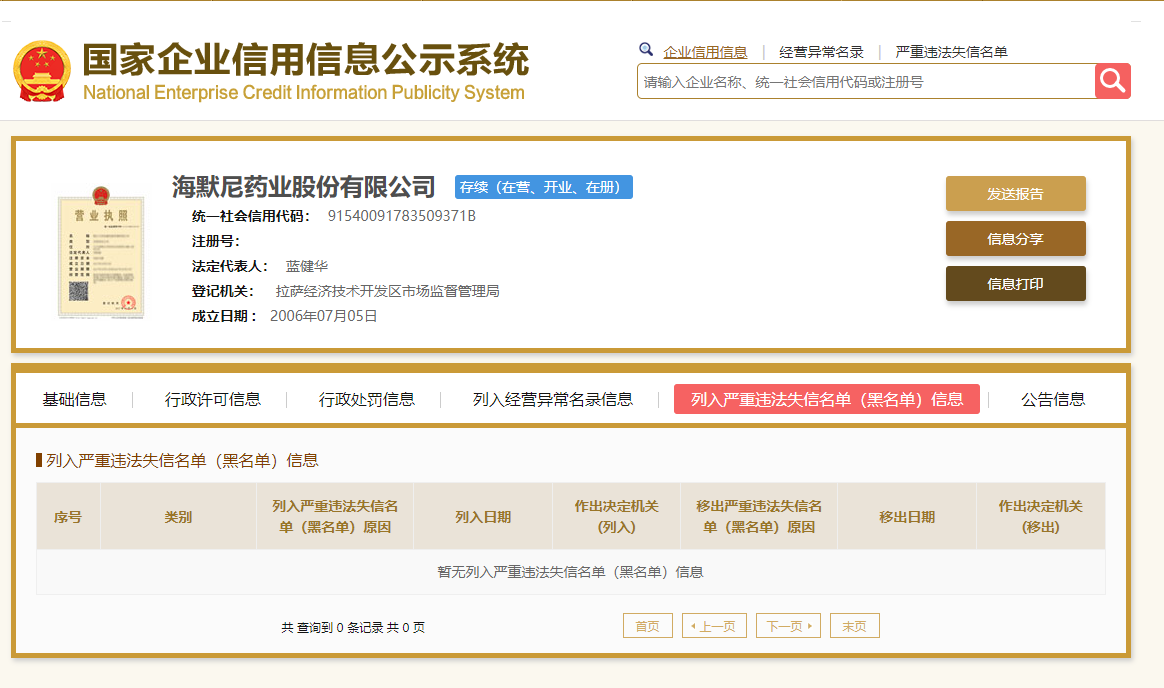Click the 作出决定机关(列入) column header
Image resolution: width=1164 pixels, height=688 pixels.
[616, 517]
